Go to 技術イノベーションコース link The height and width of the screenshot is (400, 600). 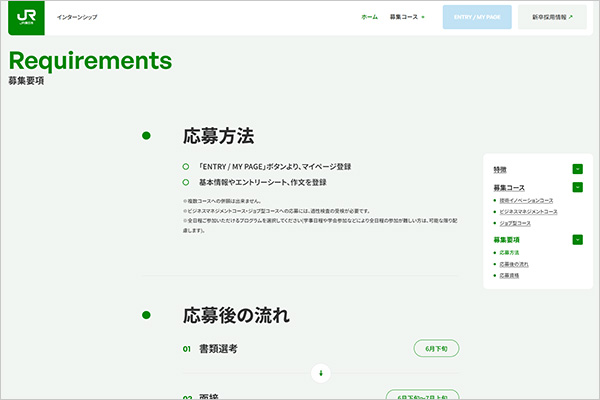526,201
